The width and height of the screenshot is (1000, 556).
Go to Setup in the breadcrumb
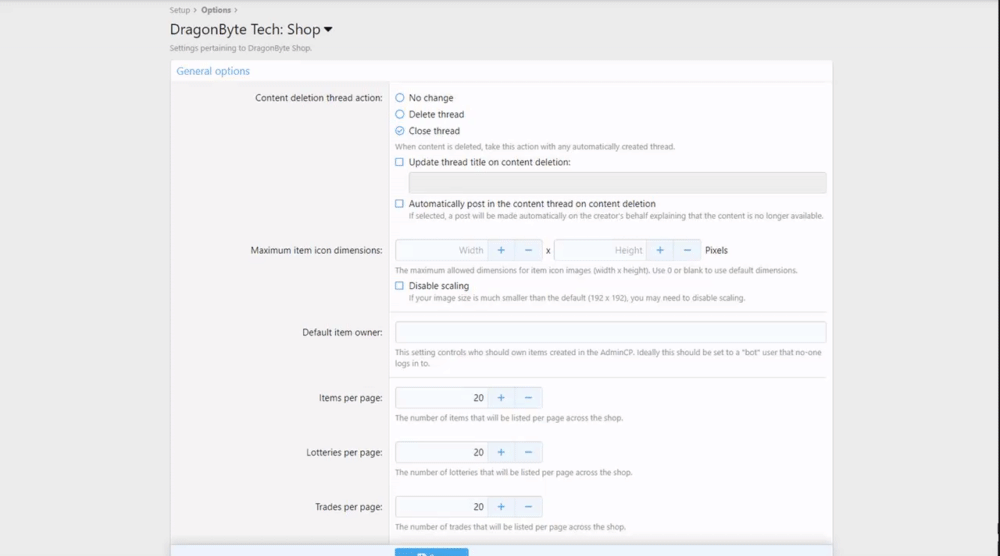coord(180,10)
